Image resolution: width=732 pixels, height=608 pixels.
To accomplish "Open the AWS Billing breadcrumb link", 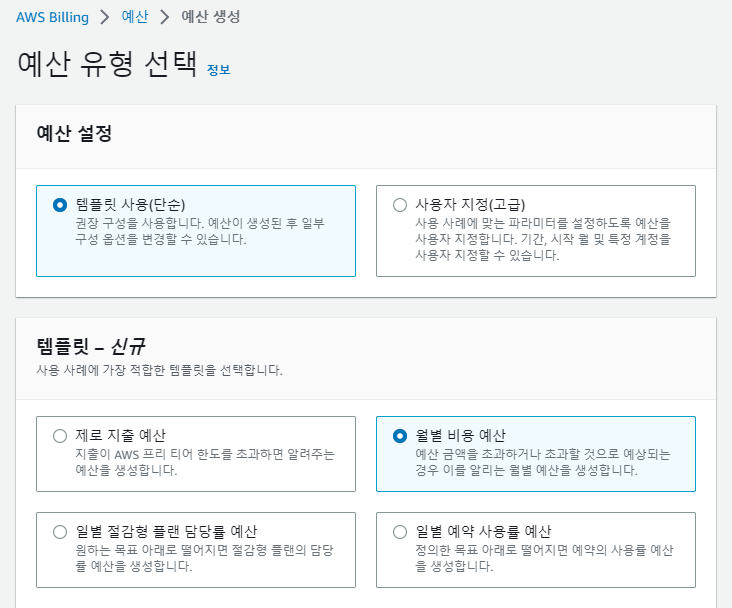I will coord(52,17).
